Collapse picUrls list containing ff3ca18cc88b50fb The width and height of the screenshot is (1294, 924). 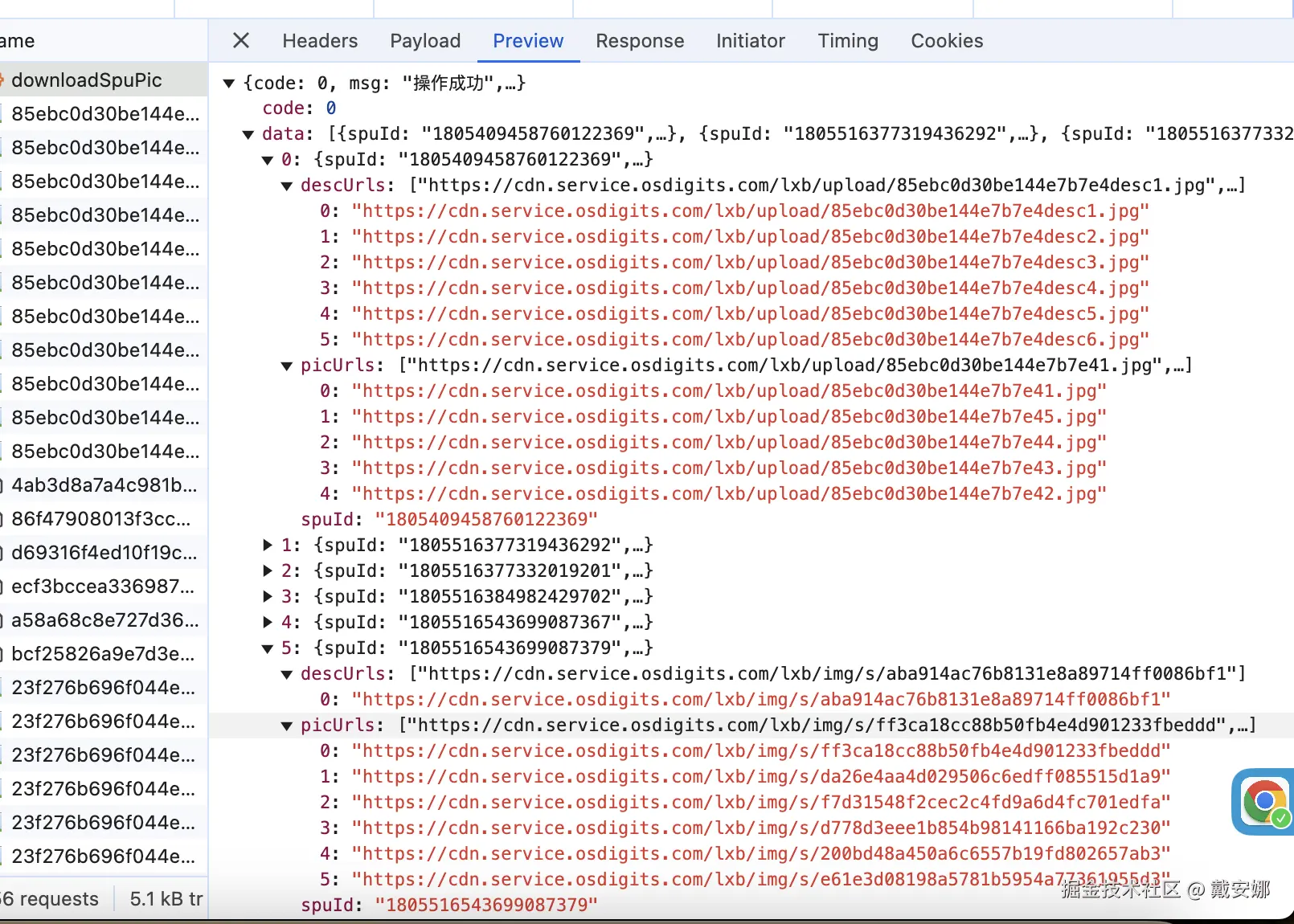[x=287, y=726]
